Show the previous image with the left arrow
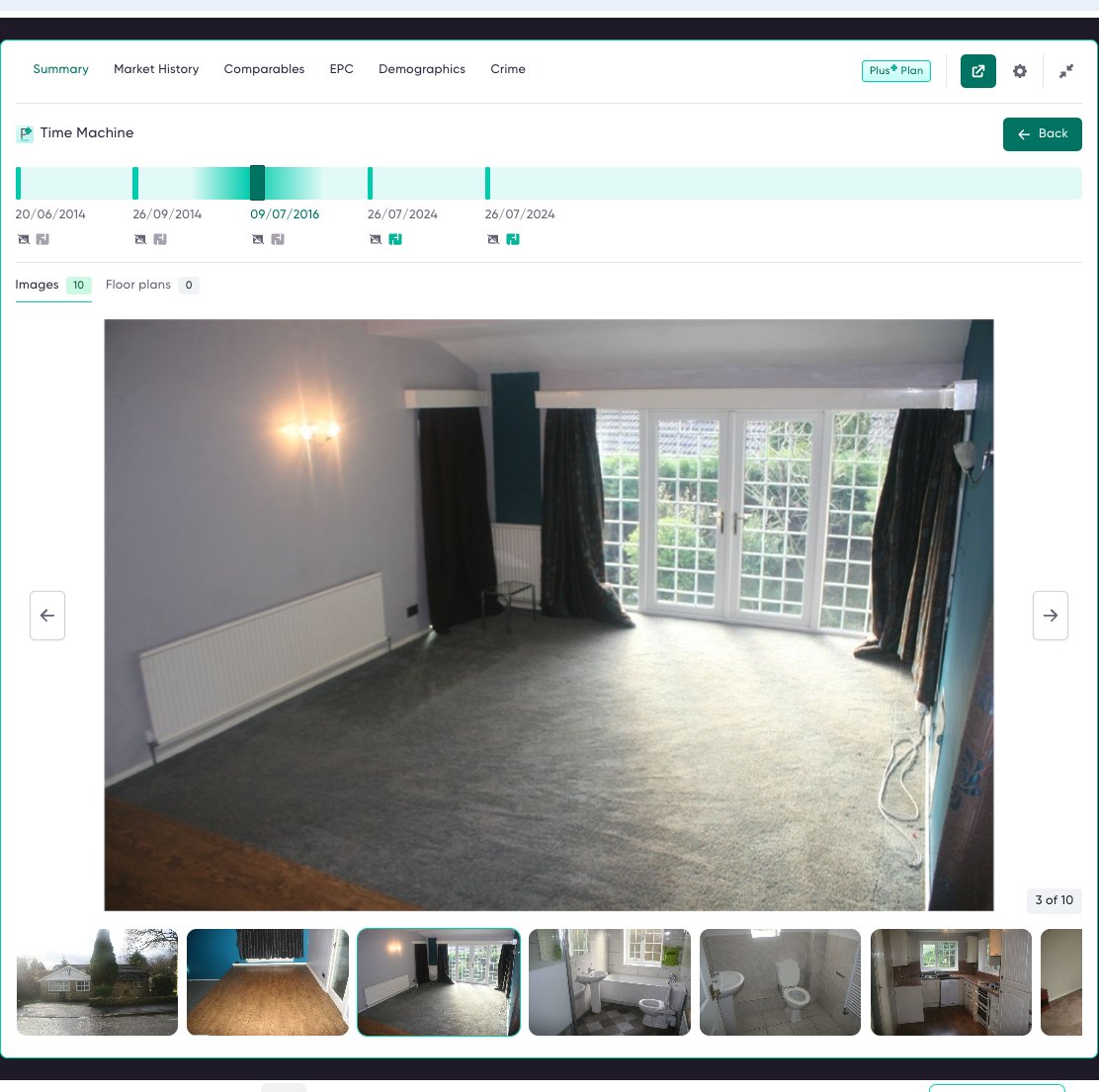This screenshot has width=1099, height=1092. point(47,616)
